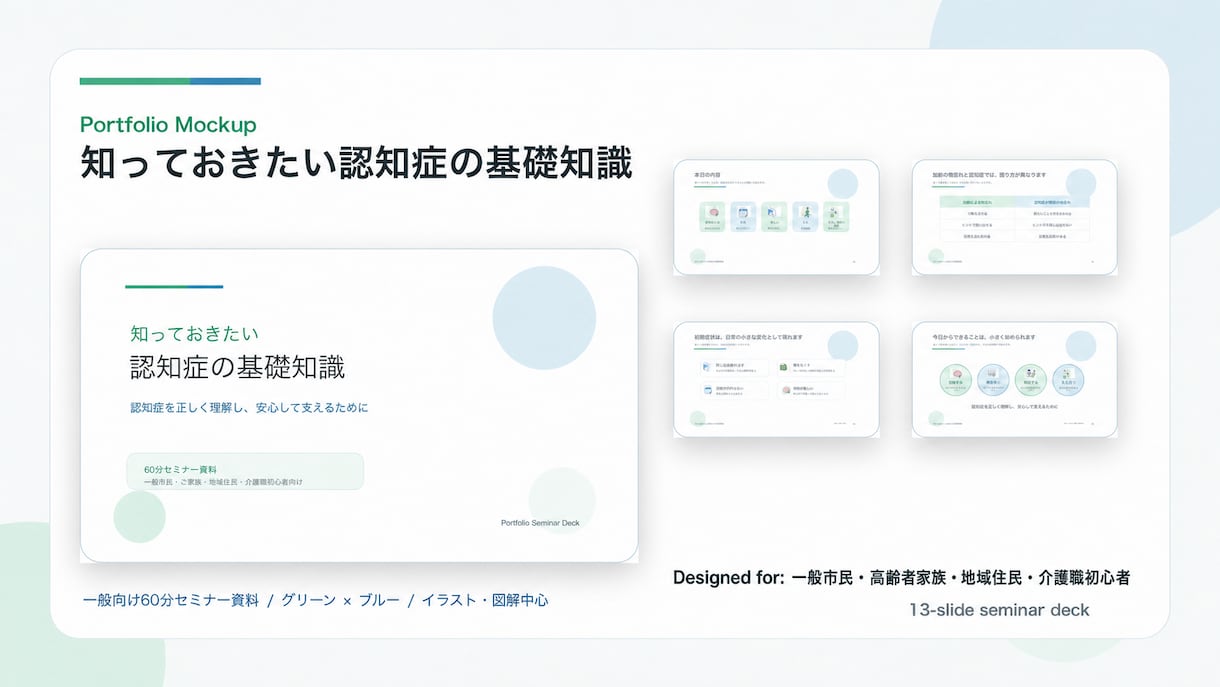The height and width of the screenshot is (687, 1220).
Task: Click the walking person icon in the 本日の内容 slide
Action: pos(805,212)
